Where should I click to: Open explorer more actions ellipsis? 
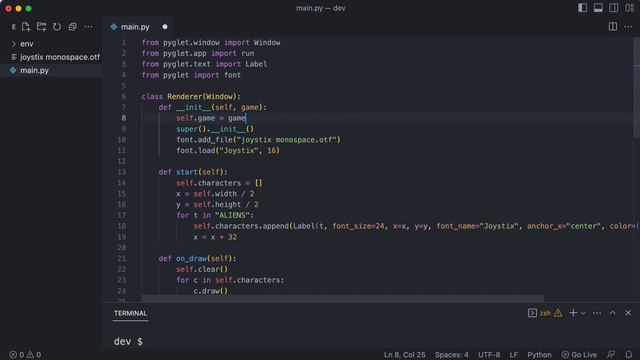coord(88,27)
